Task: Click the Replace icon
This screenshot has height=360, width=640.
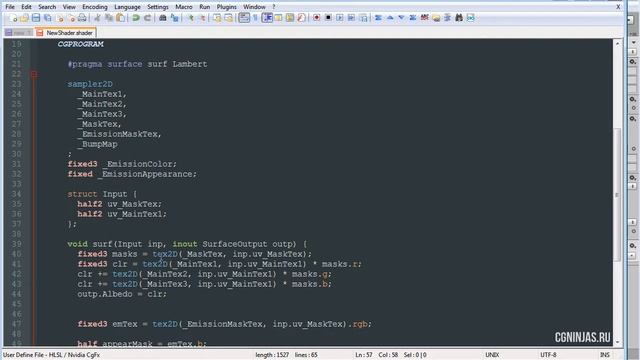Action: tap(175, 18)
